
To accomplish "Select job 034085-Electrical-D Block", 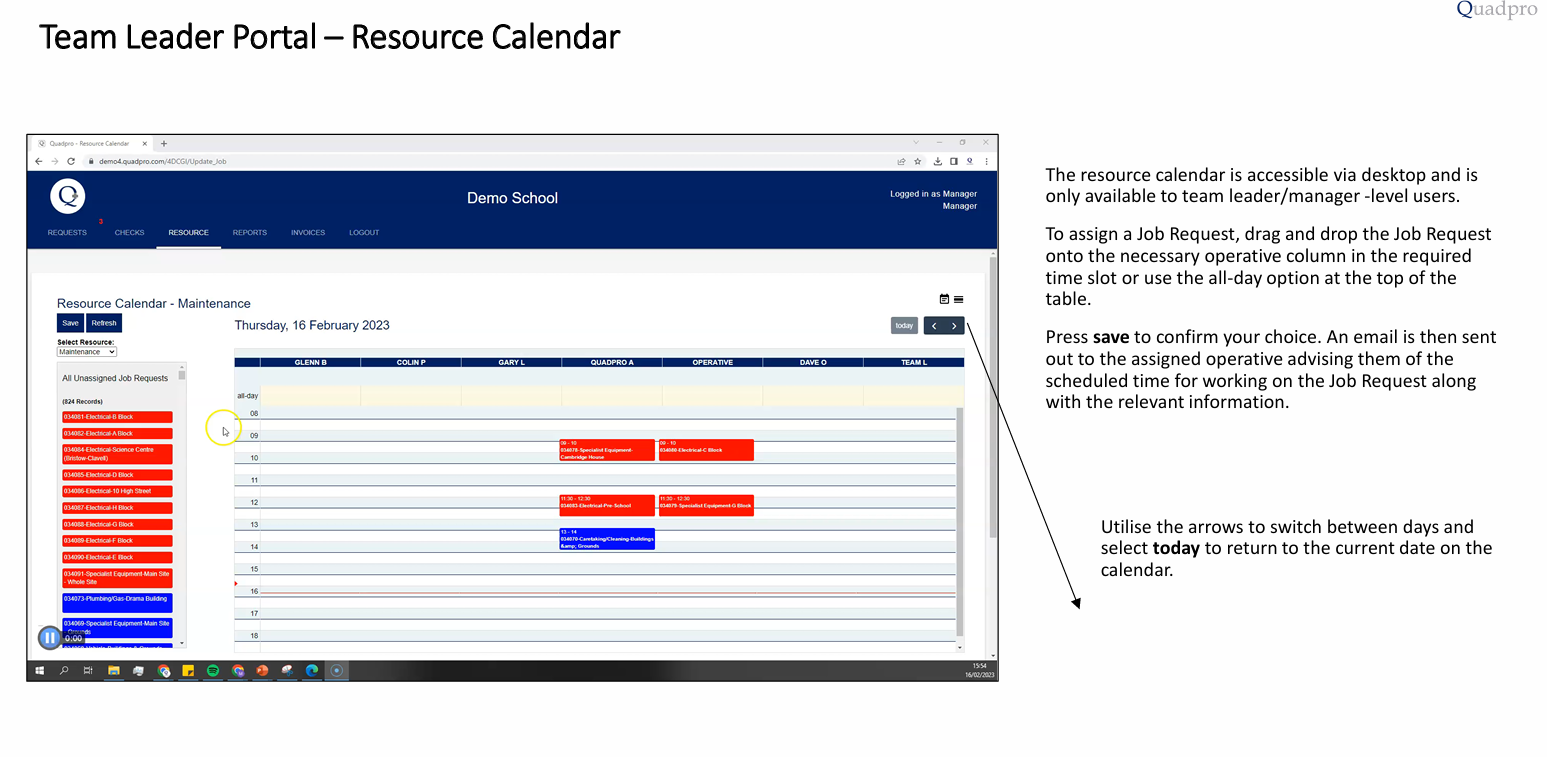I will (x=117, y=475).
